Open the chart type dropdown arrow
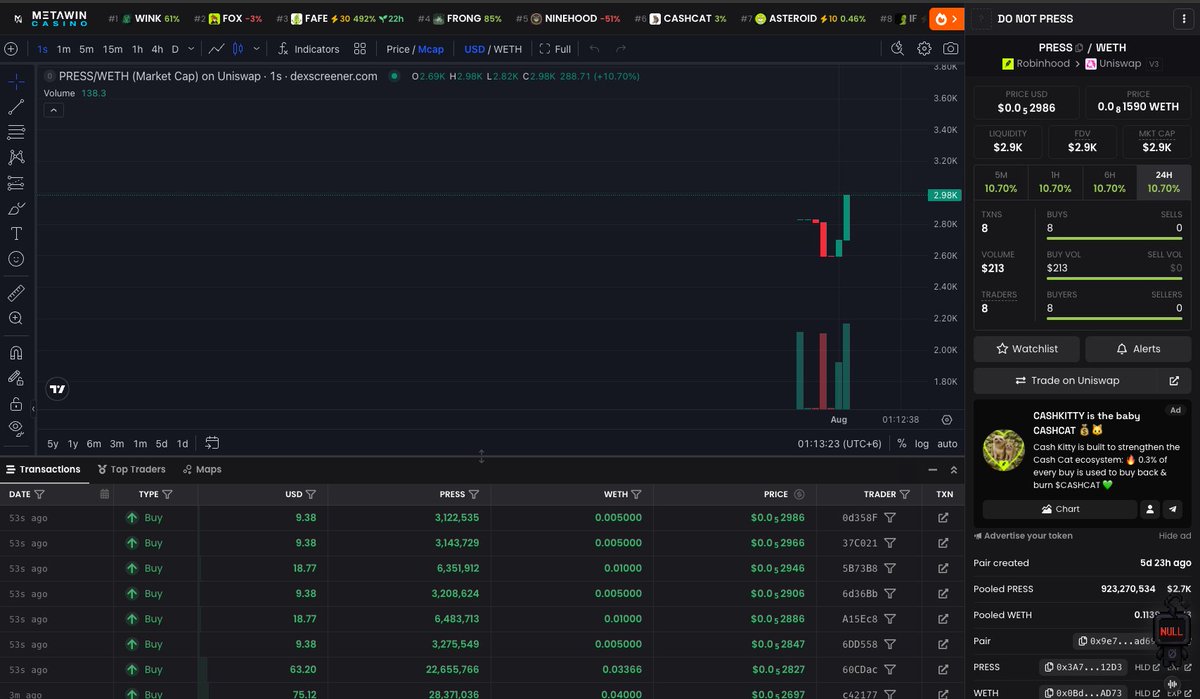 point(257,49)
